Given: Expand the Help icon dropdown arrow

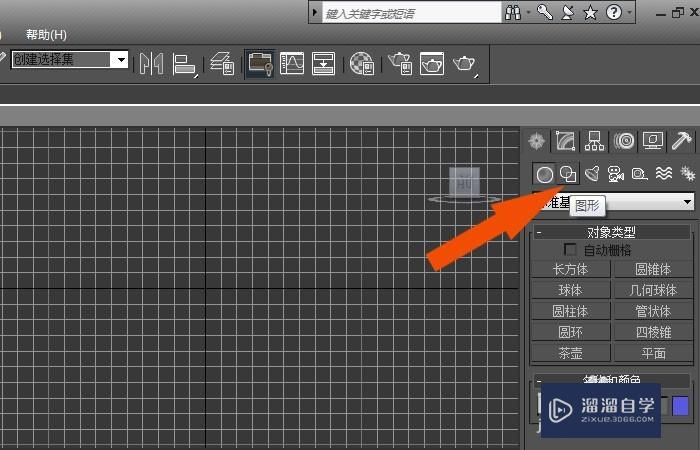Looking at the screenshot, I should coord(629,12).
